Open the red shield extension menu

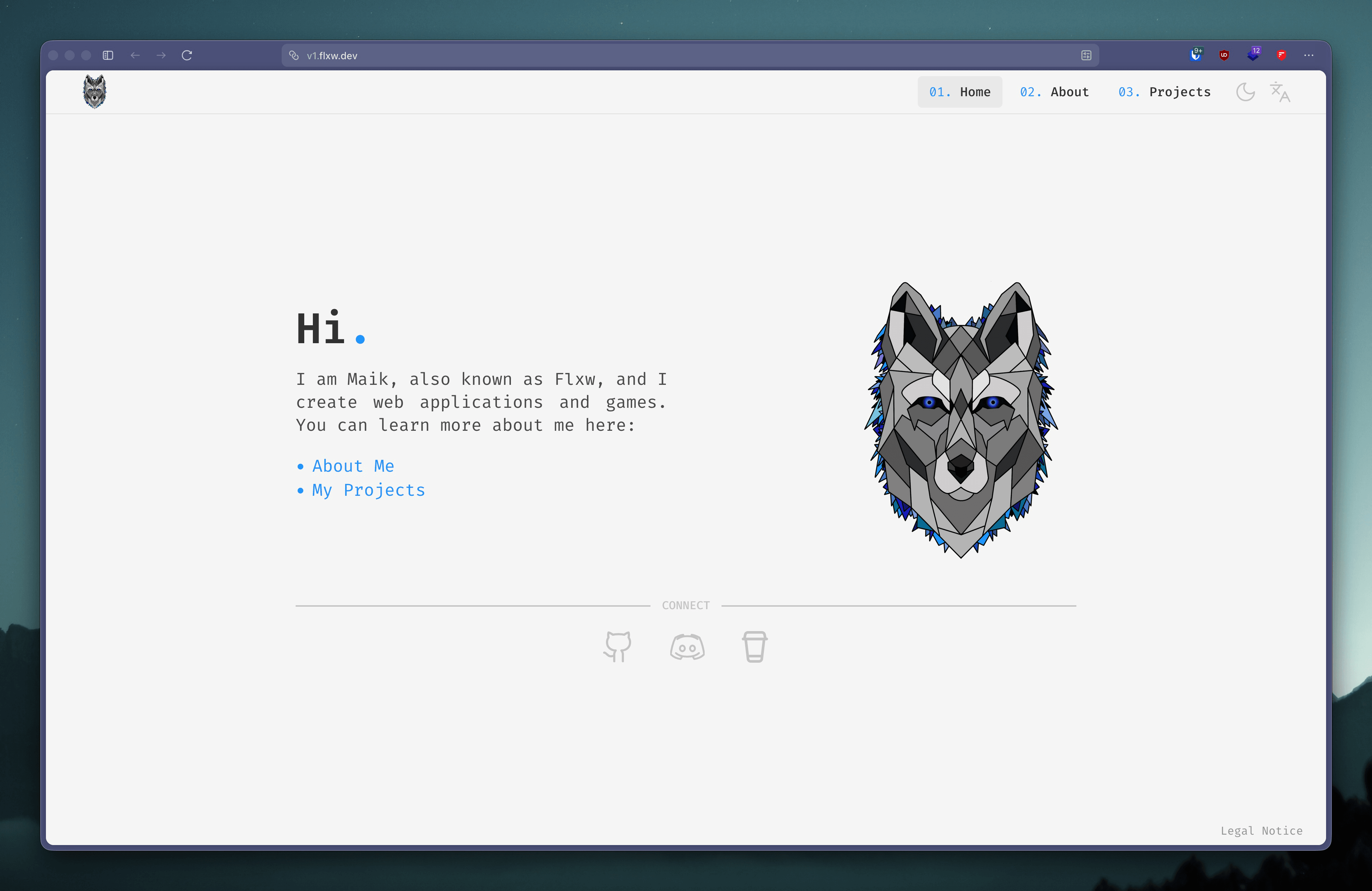click(1282, 55)
